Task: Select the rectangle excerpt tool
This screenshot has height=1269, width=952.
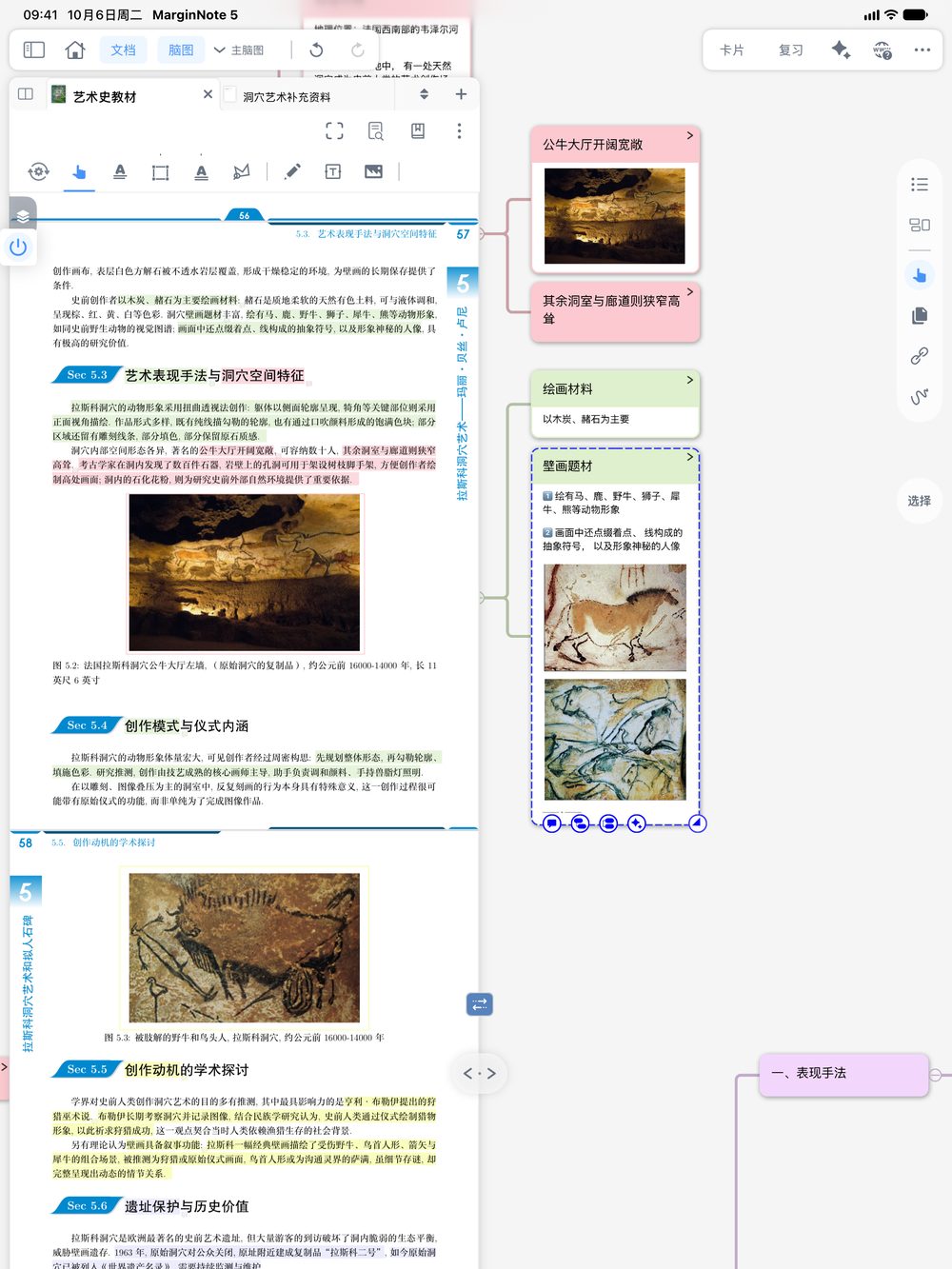Action: (x=160, y=171)
